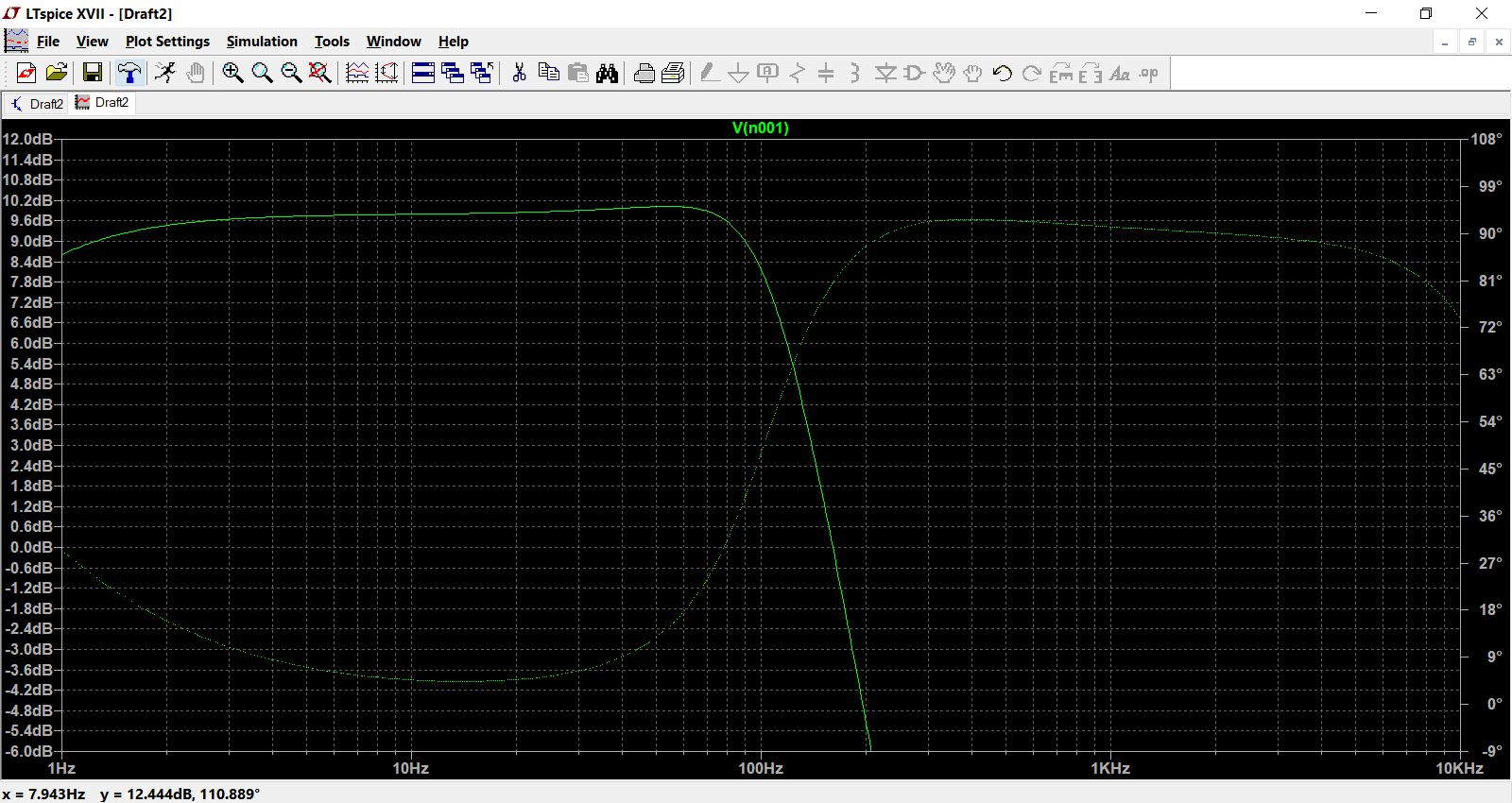Tile windows horizontally icon
This screenshot has width=1512, height=803.
pyautogui.click(x=423, y=73)
